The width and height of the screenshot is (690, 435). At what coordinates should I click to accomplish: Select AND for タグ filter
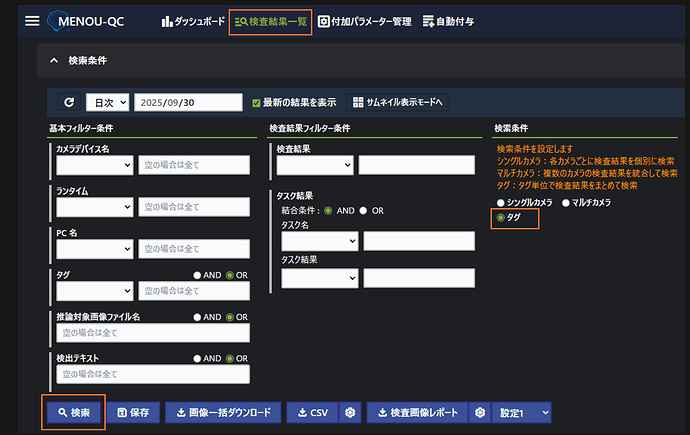pyautogui.click(x=197, y=275)
